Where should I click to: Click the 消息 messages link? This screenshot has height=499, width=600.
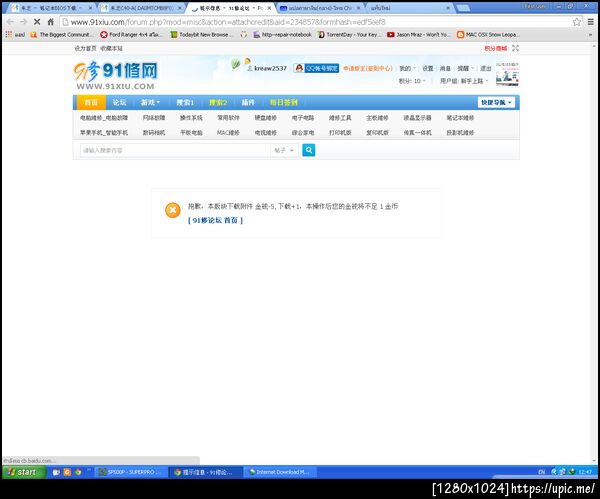tap(445, 68)
